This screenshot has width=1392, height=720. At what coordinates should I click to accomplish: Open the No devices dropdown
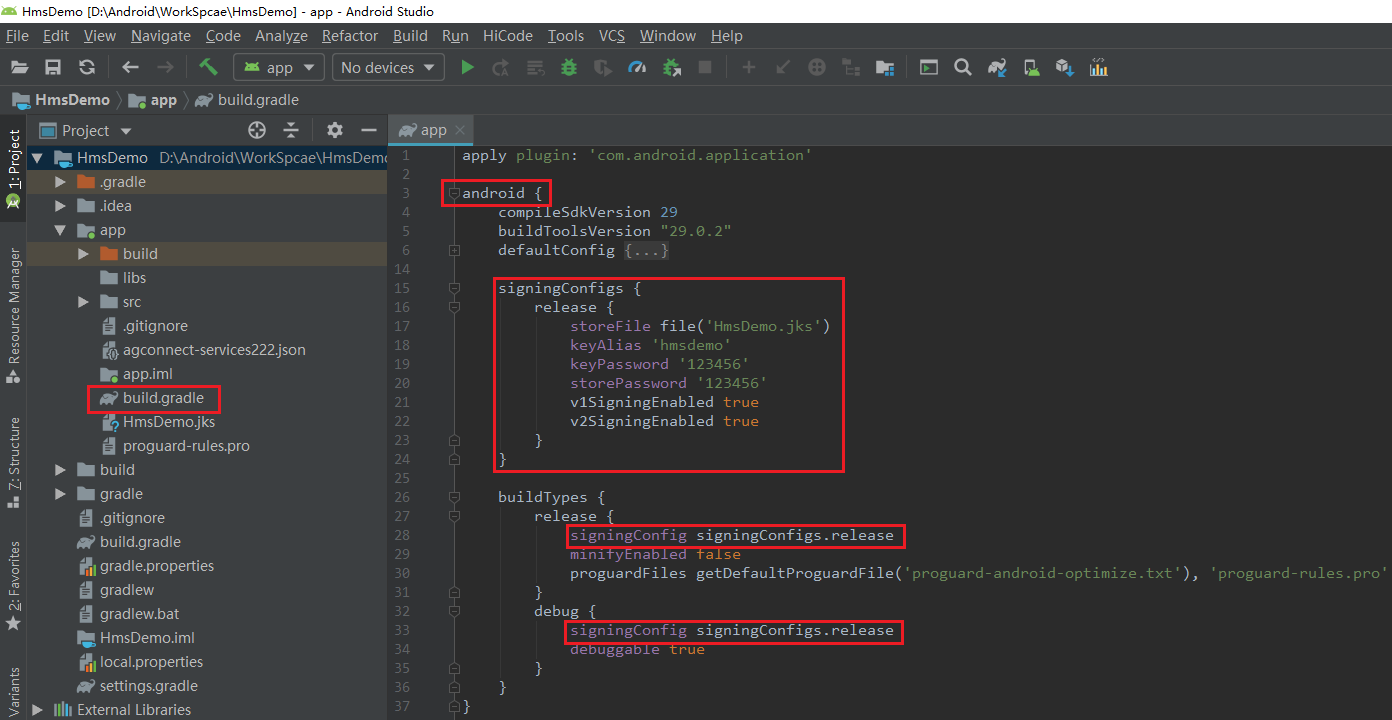[389, 67]
